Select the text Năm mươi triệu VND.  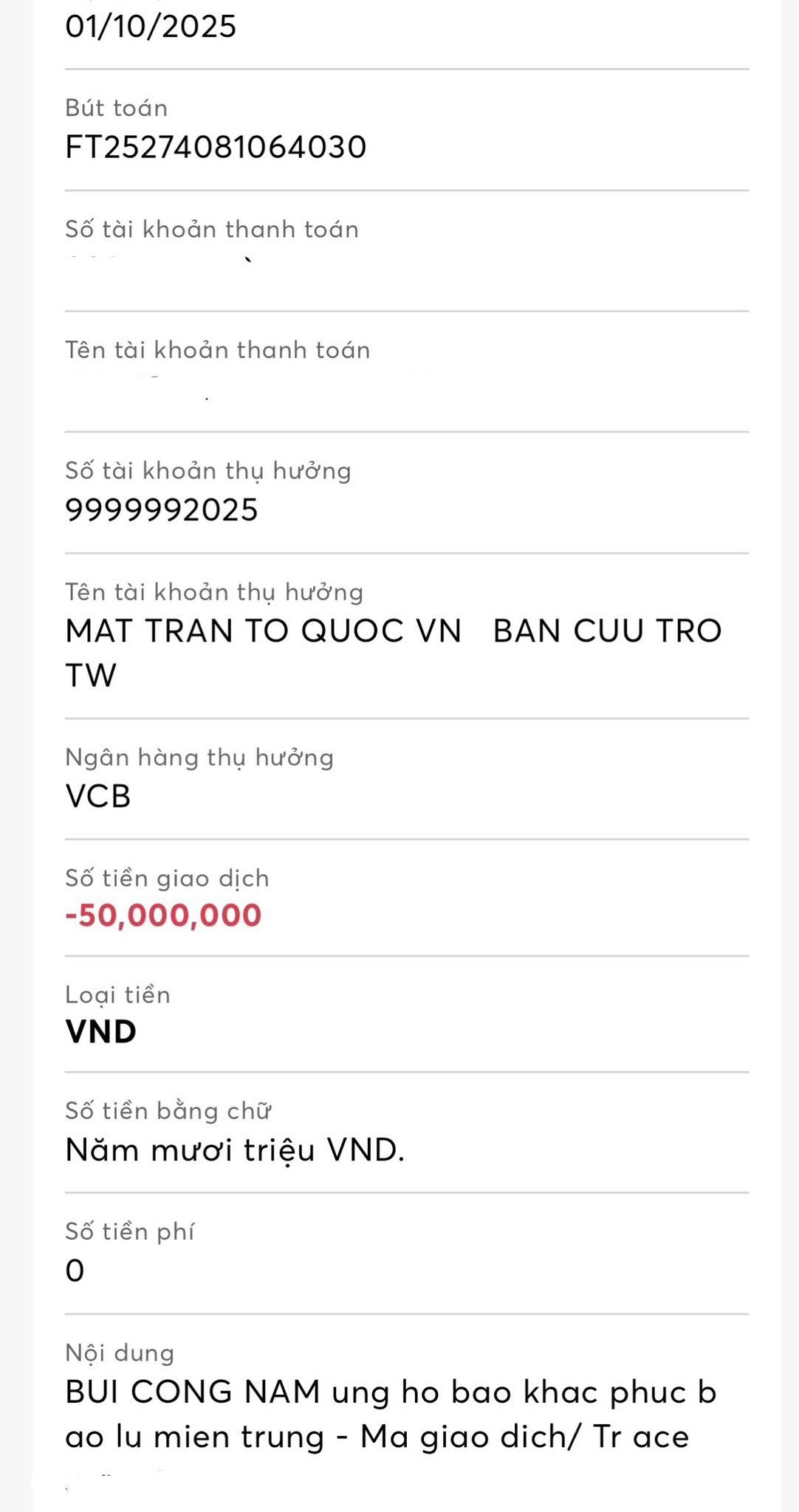tap(235, 1150)
